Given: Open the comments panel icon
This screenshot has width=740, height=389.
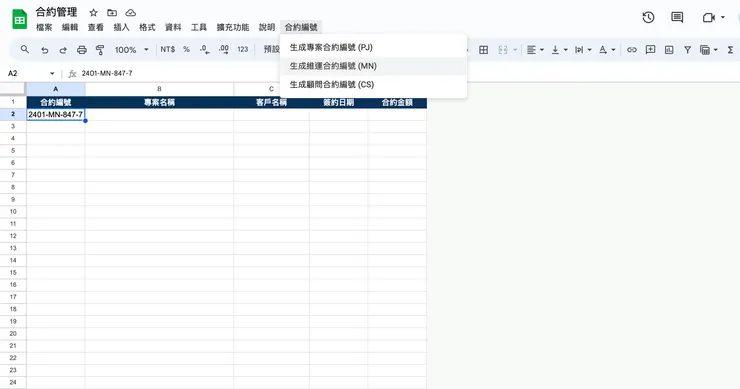Looking at the screenshot, I should point(677,17).
